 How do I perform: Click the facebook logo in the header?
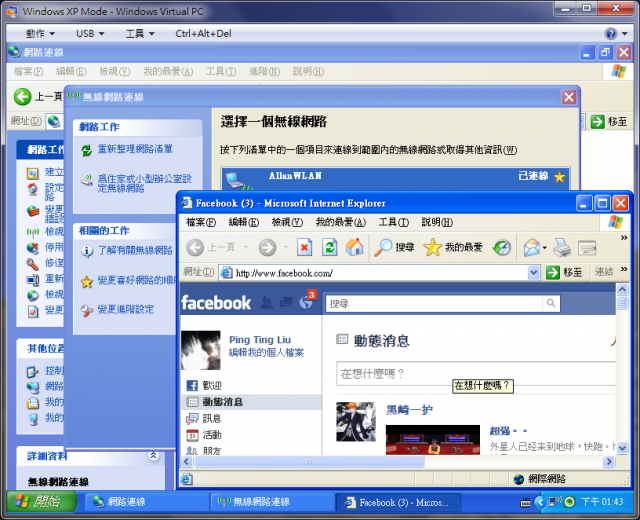pyautogui.click(x=216, y=303)
